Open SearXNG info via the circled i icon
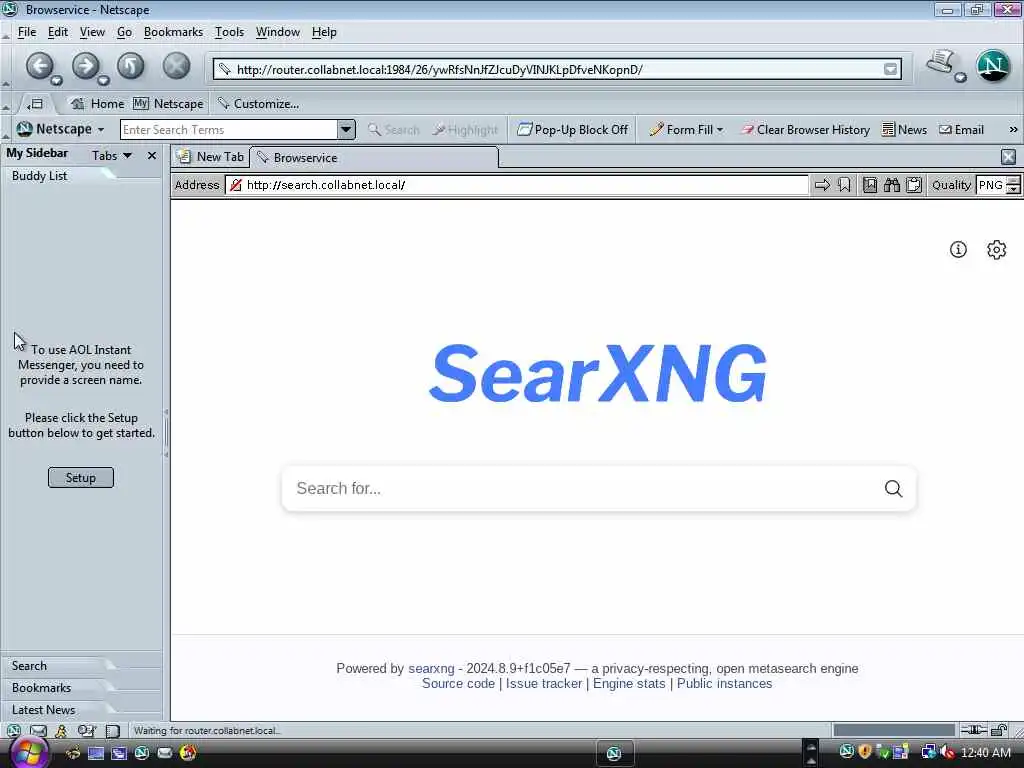Screen dimensions: 1024x768 (958, 249)
